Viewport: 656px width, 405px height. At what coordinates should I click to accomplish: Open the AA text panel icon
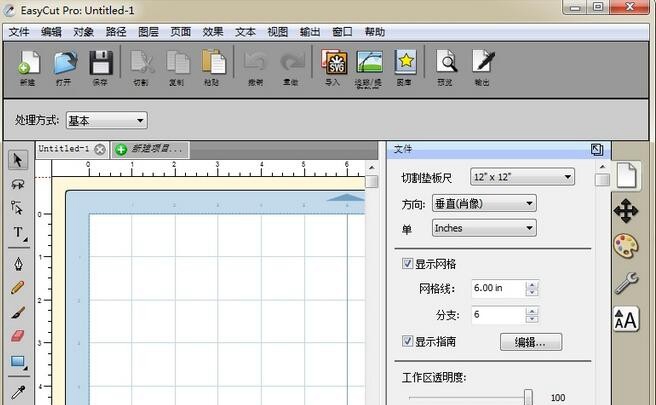pyautogui.click(x=626, y=319)
